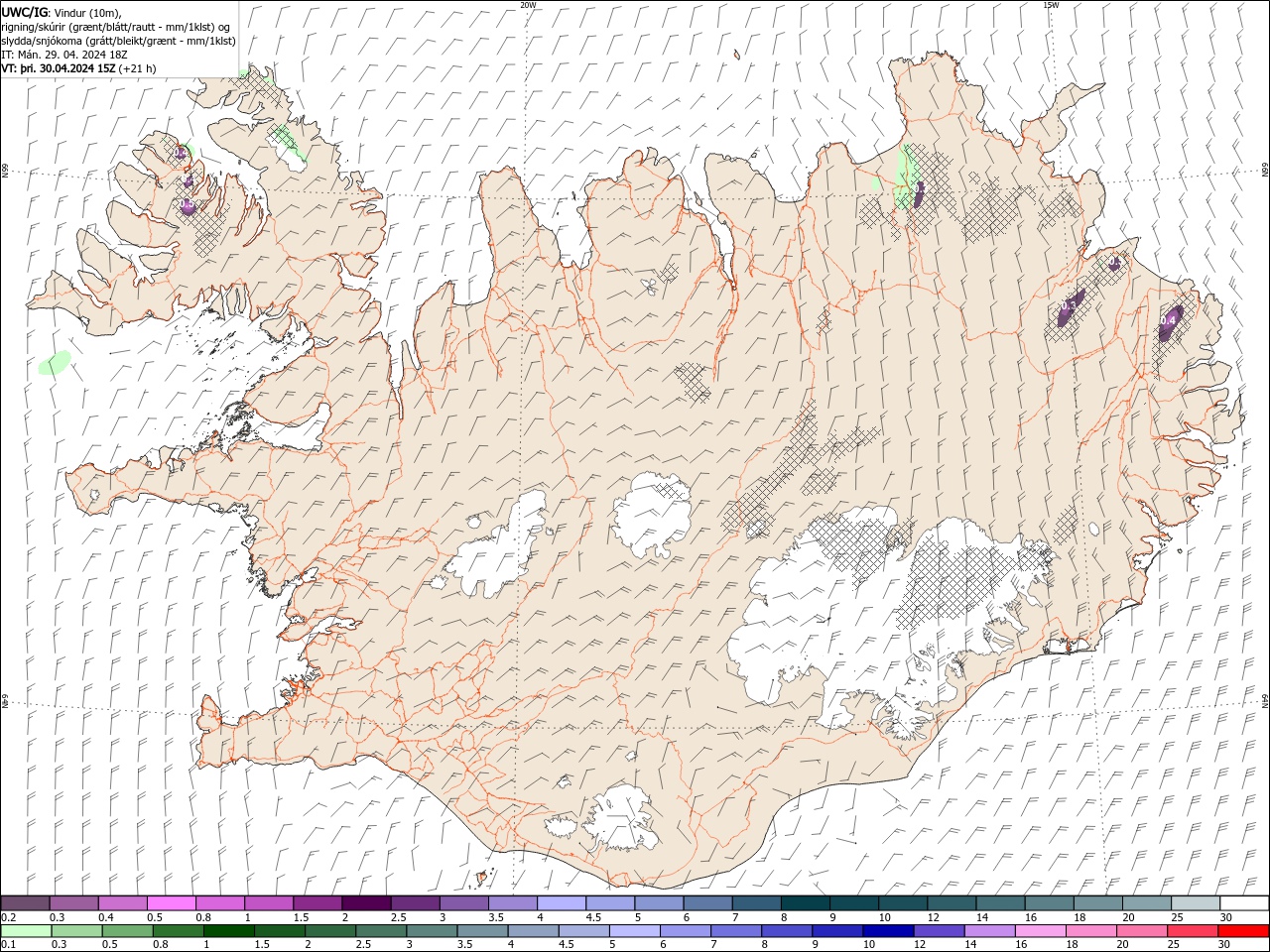1270x952 pixels.
Task: Select the 'slydda/snjókoma' legend description line
Action: click(118, 41)
